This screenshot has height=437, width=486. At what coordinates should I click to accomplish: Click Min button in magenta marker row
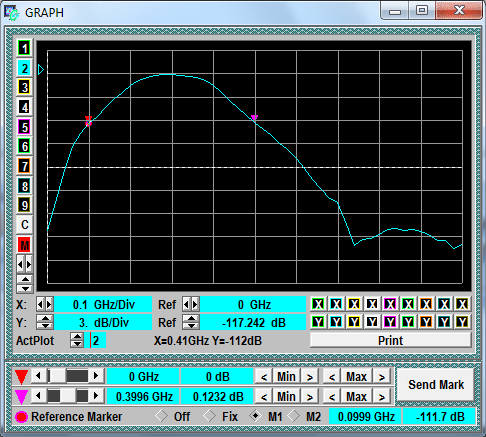point(286,397)
